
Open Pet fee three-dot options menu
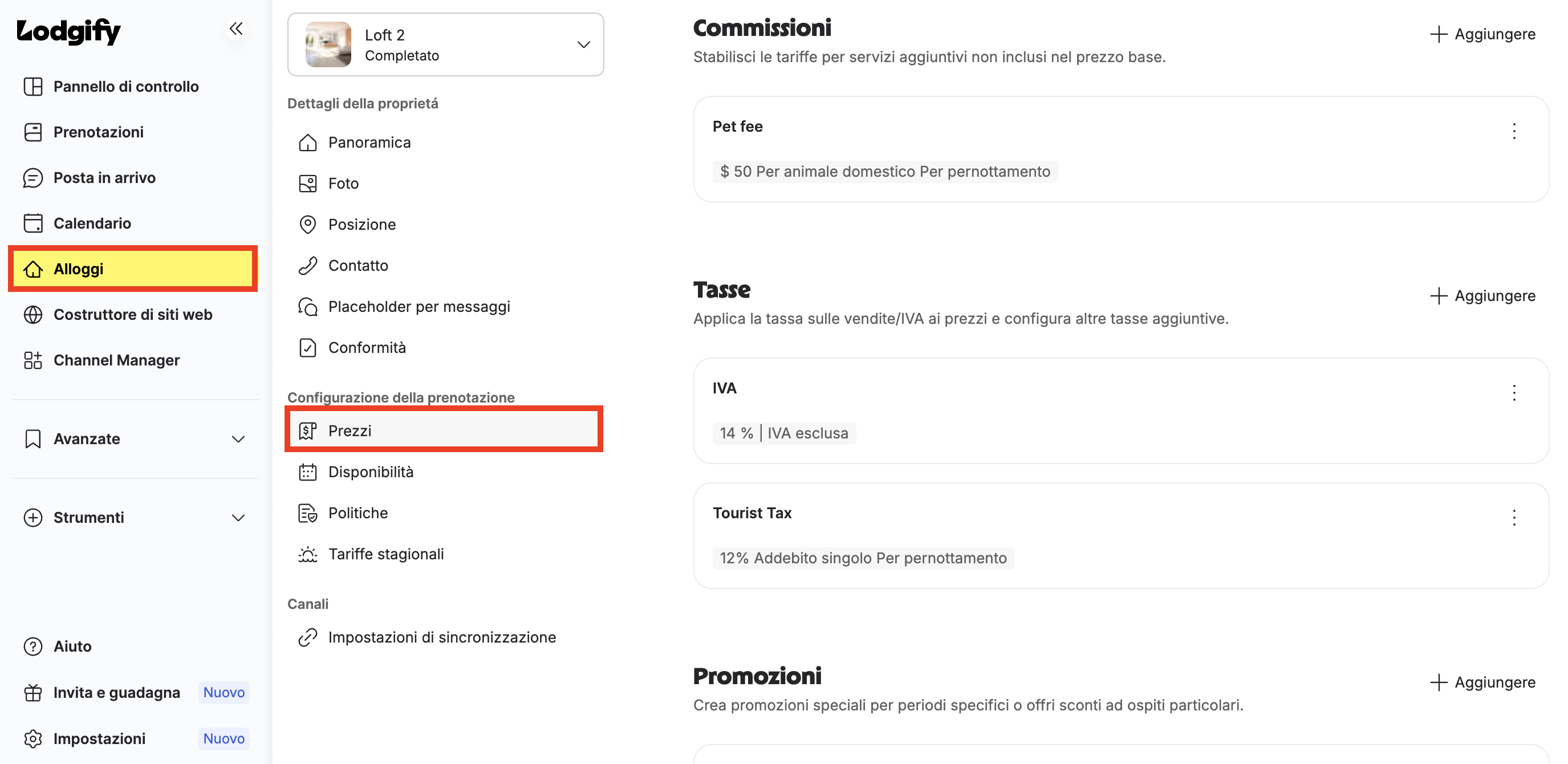click(x=1514, y=131)
